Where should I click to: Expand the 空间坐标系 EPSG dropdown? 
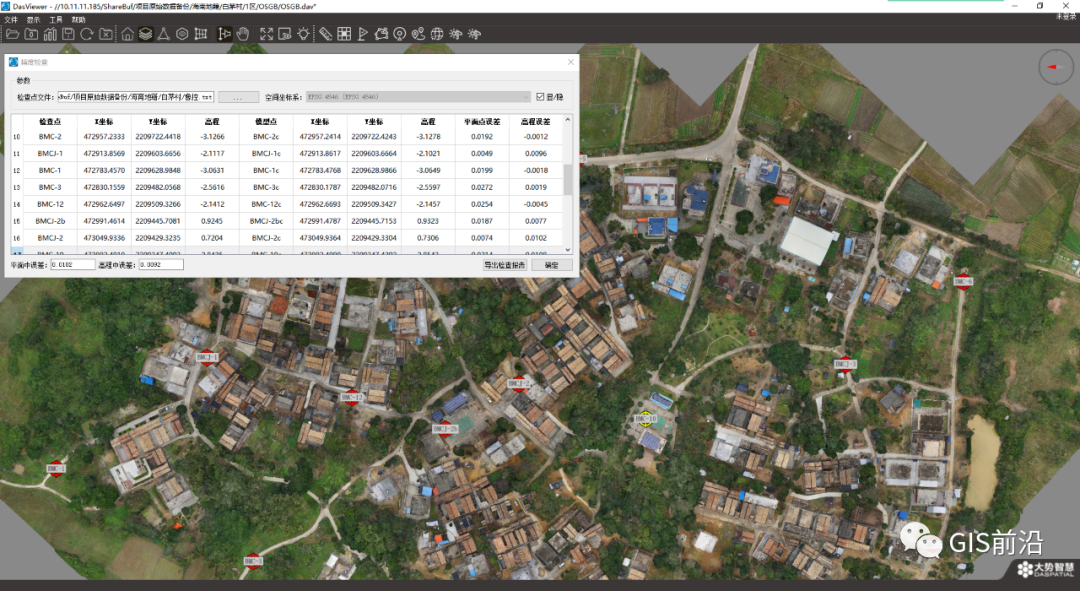pos(418,97)
